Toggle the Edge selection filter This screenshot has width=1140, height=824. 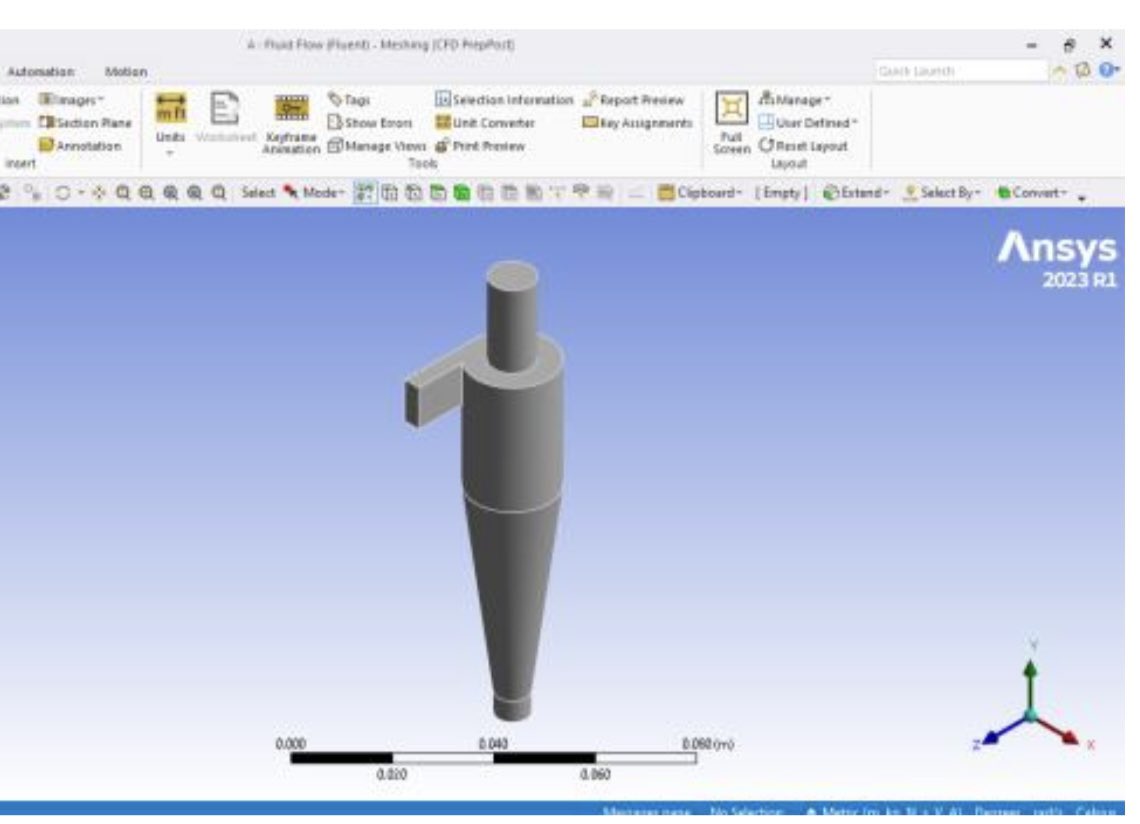coord(414,192)
